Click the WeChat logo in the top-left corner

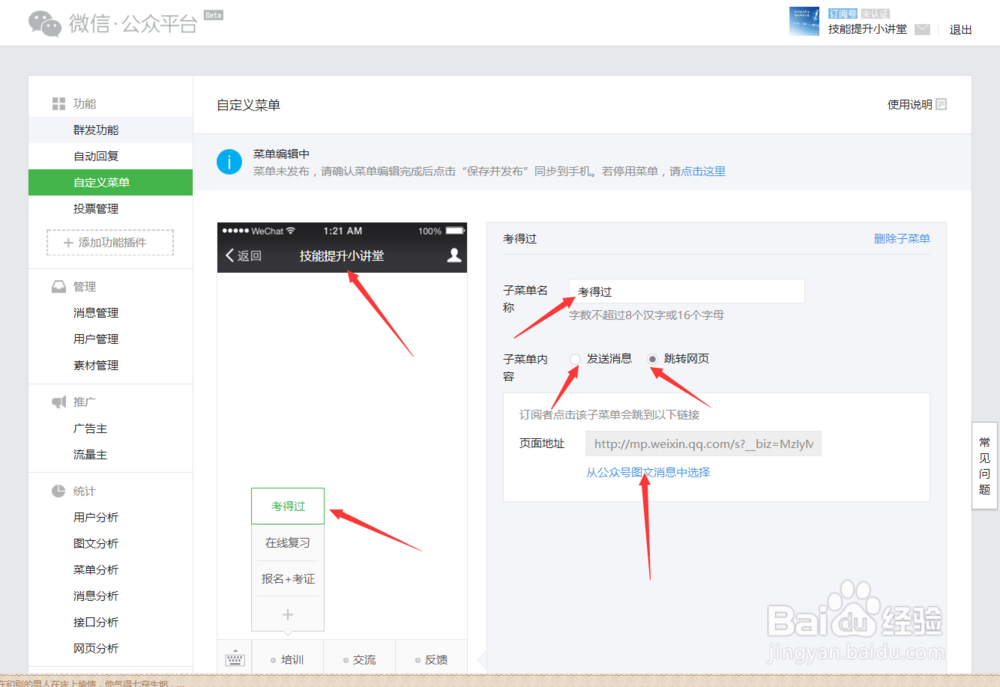[x=44, y=22]
